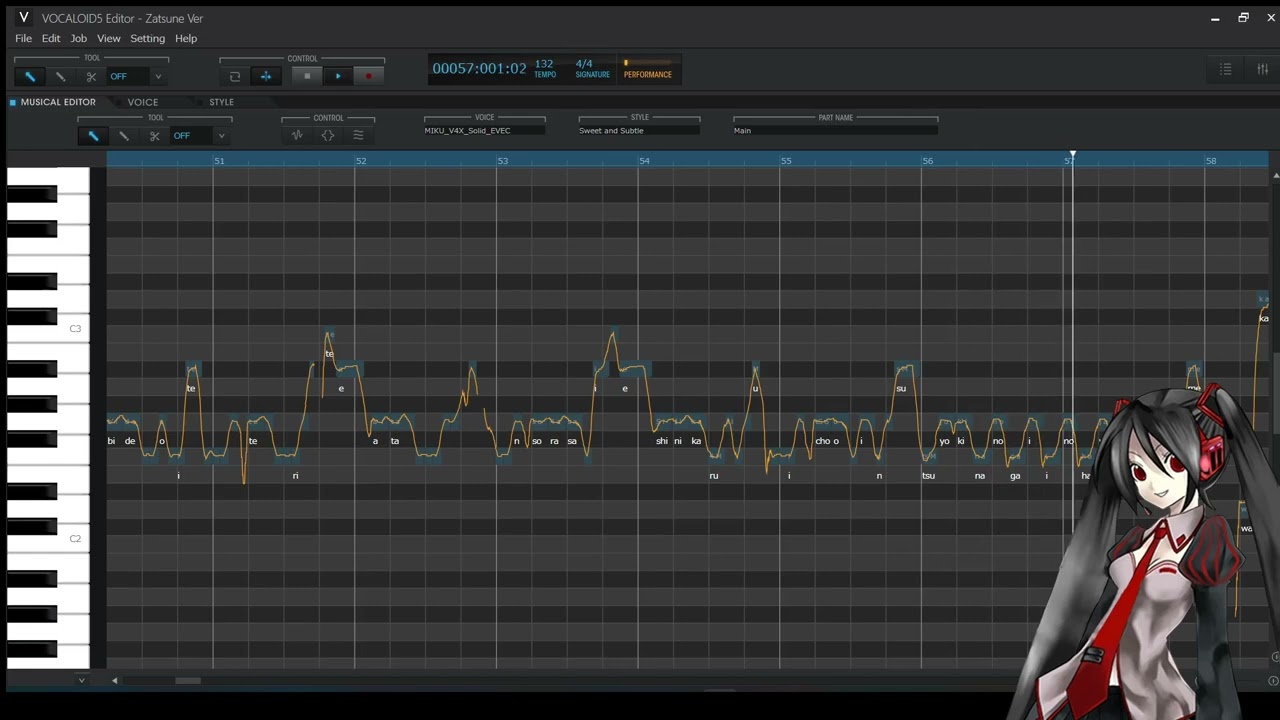Select the note with lyric "ga"
The image size is (1280, 720).
(1015, 476)
